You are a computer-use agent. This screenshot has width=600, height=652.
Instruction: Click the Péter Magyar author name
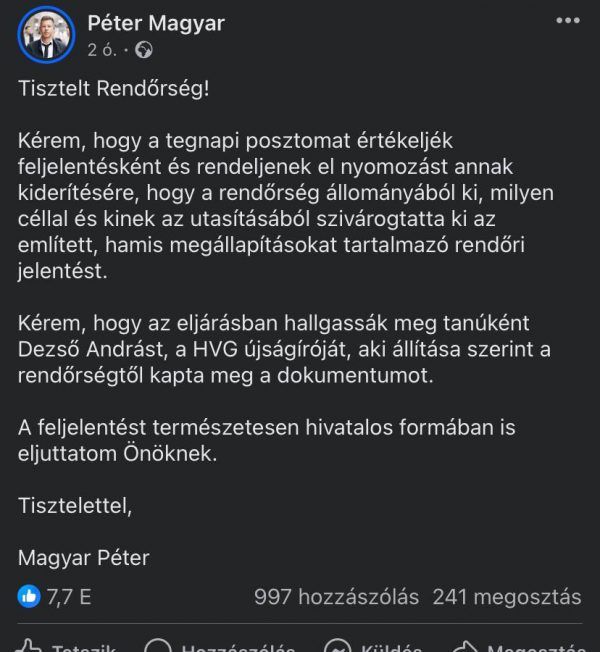coord(156,23)
